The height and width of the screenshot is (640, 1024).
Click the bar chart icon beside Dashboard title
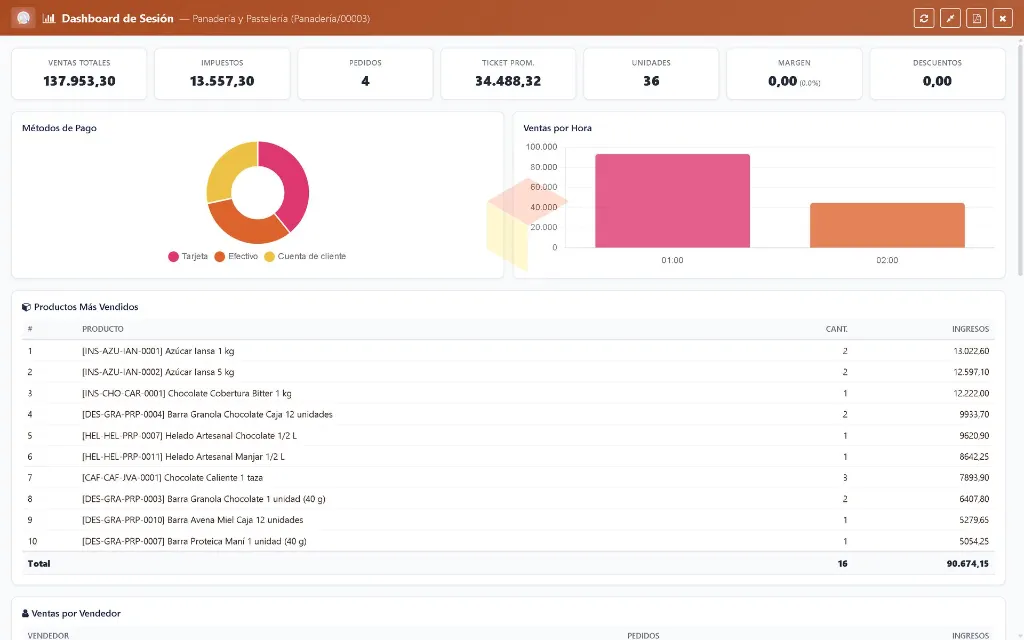pos(48,18)
